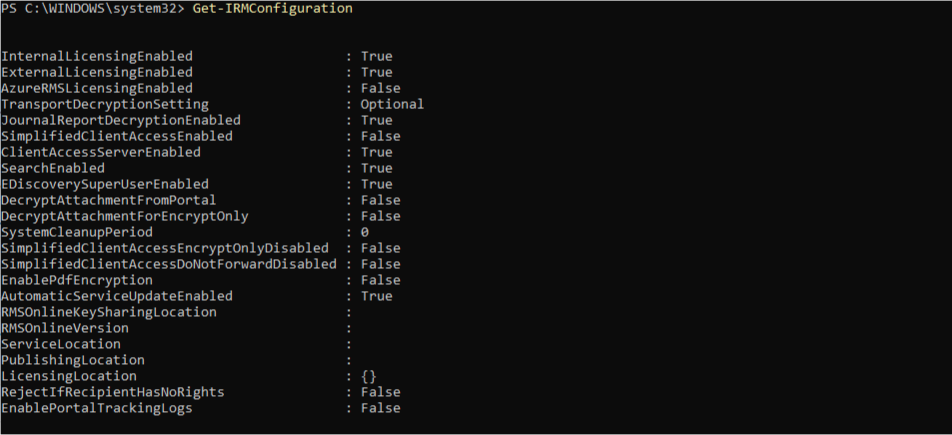Click the True value beside ClientAccessServerEnabled
This screenshot has height=435, width=952.
[x=376, y=152]
